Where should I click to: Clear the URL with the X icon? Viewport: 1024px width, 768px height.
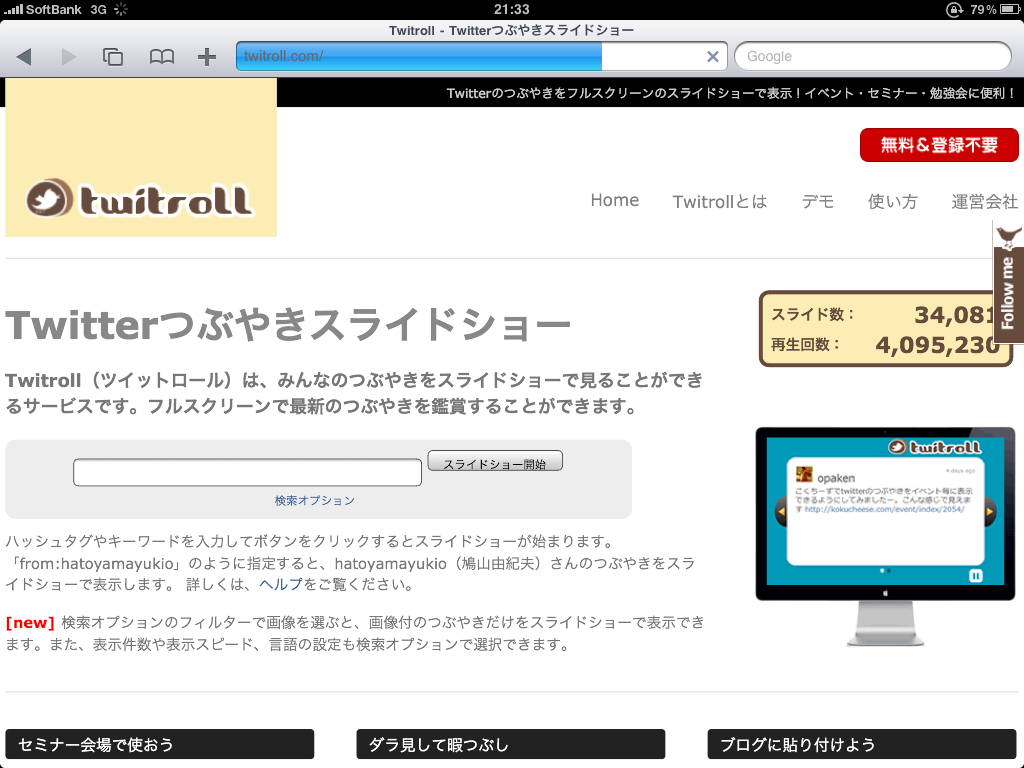coord(713,57)
